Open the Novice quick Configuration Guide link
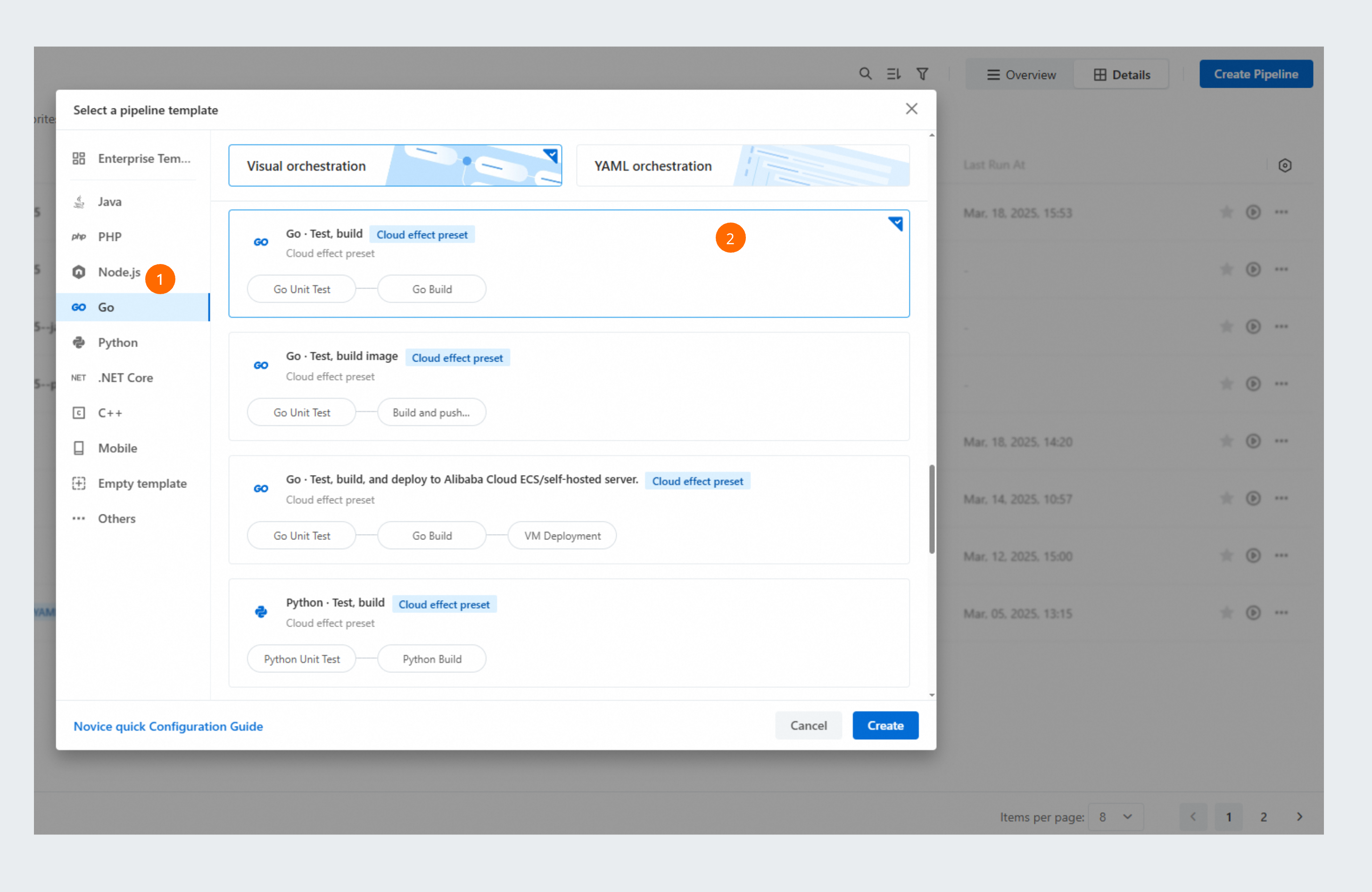The image size is (1372, 892). click(x=168, y=726)
